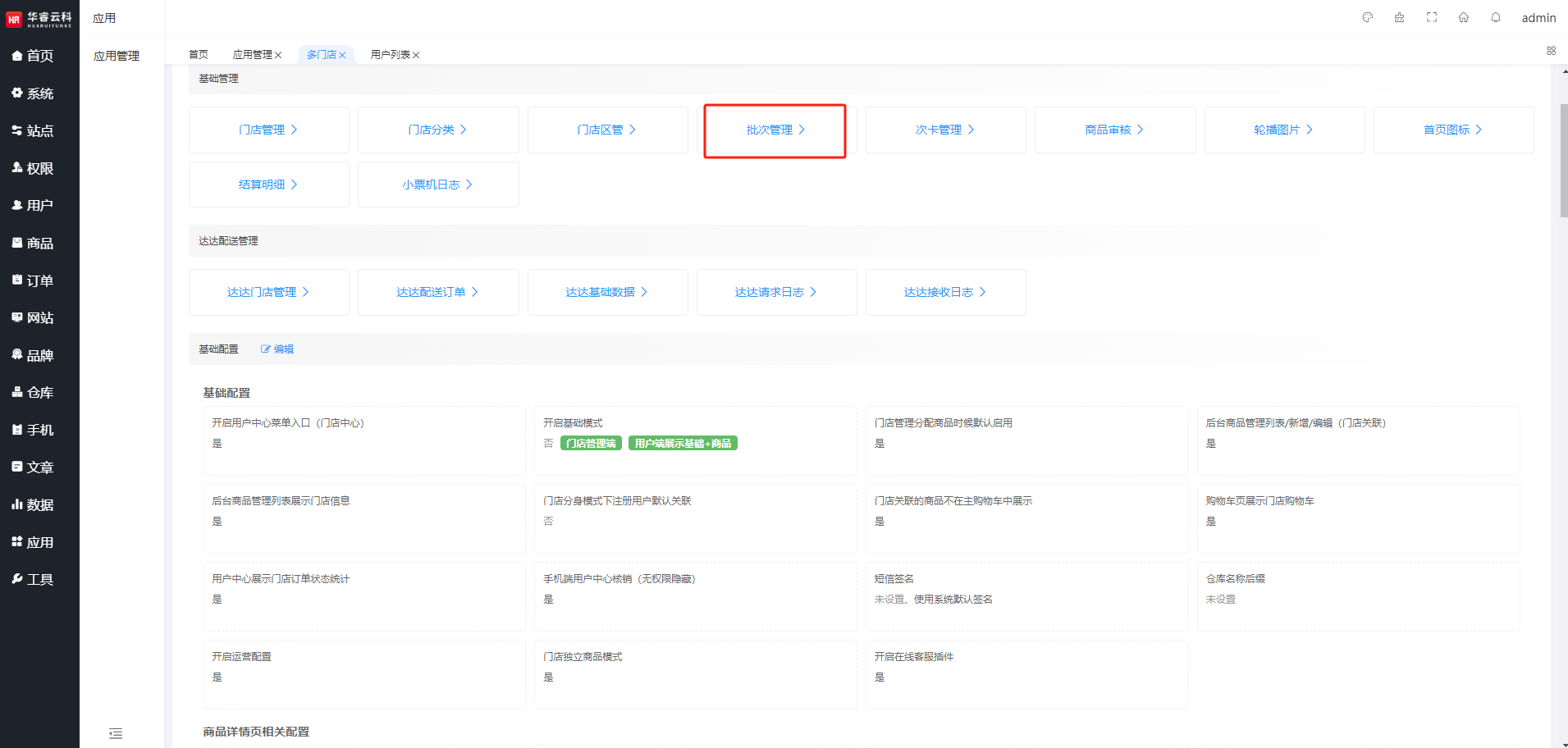
Task: Open the notification bell
Action: 1496,17
